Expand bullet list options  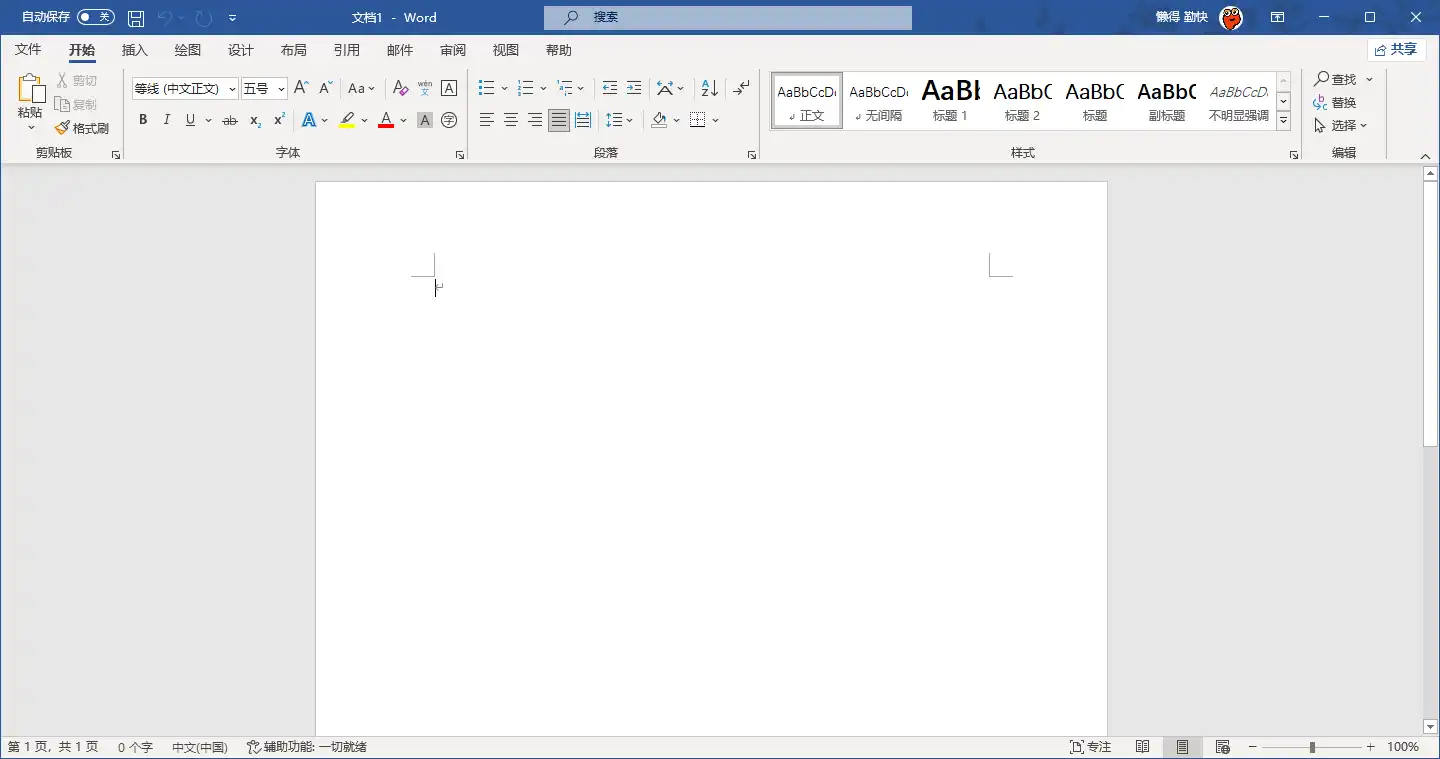[x=505, y=88]
